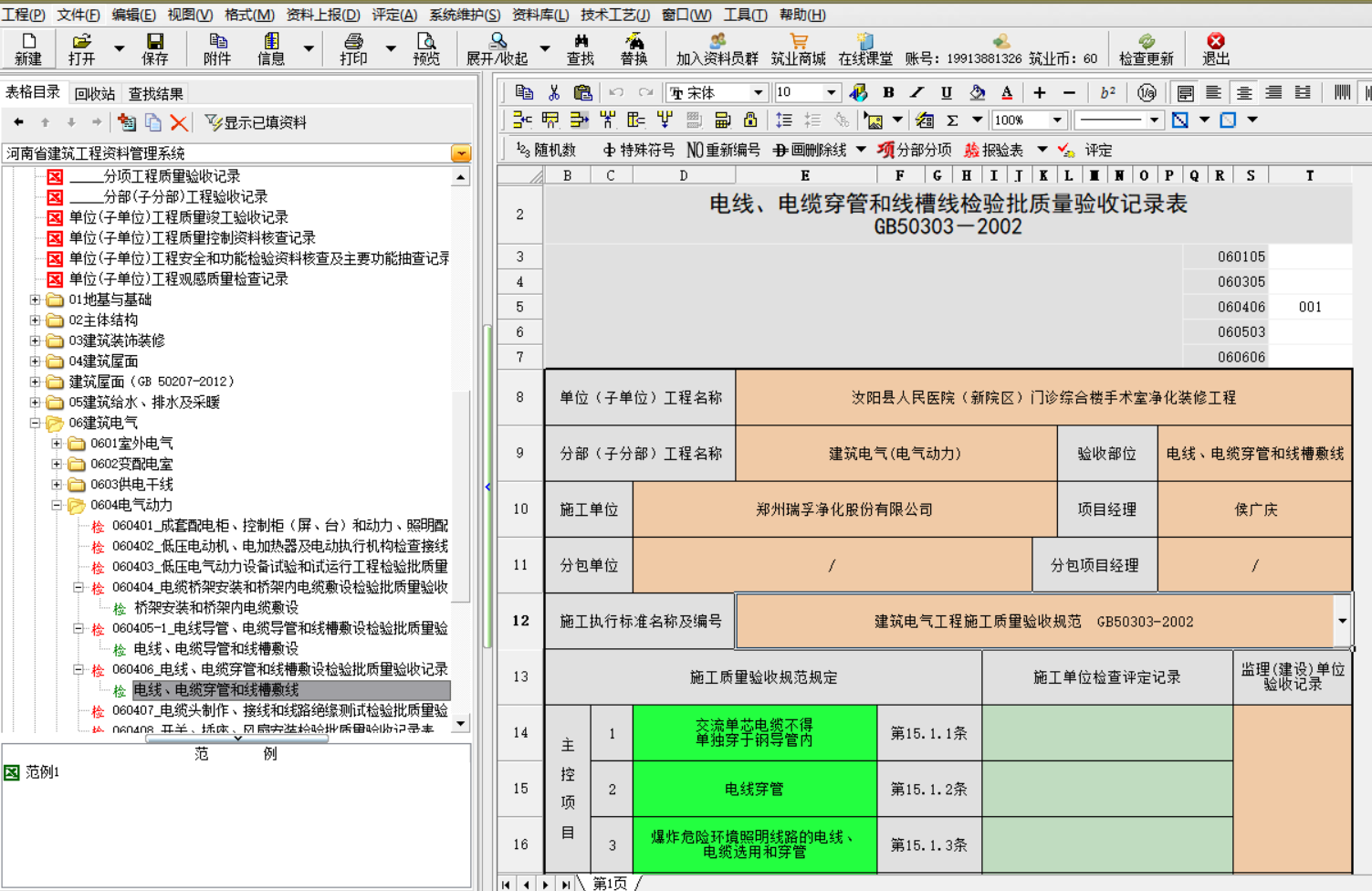
Task: Apply bold formatting with B icon
Action: coord(888,92)
